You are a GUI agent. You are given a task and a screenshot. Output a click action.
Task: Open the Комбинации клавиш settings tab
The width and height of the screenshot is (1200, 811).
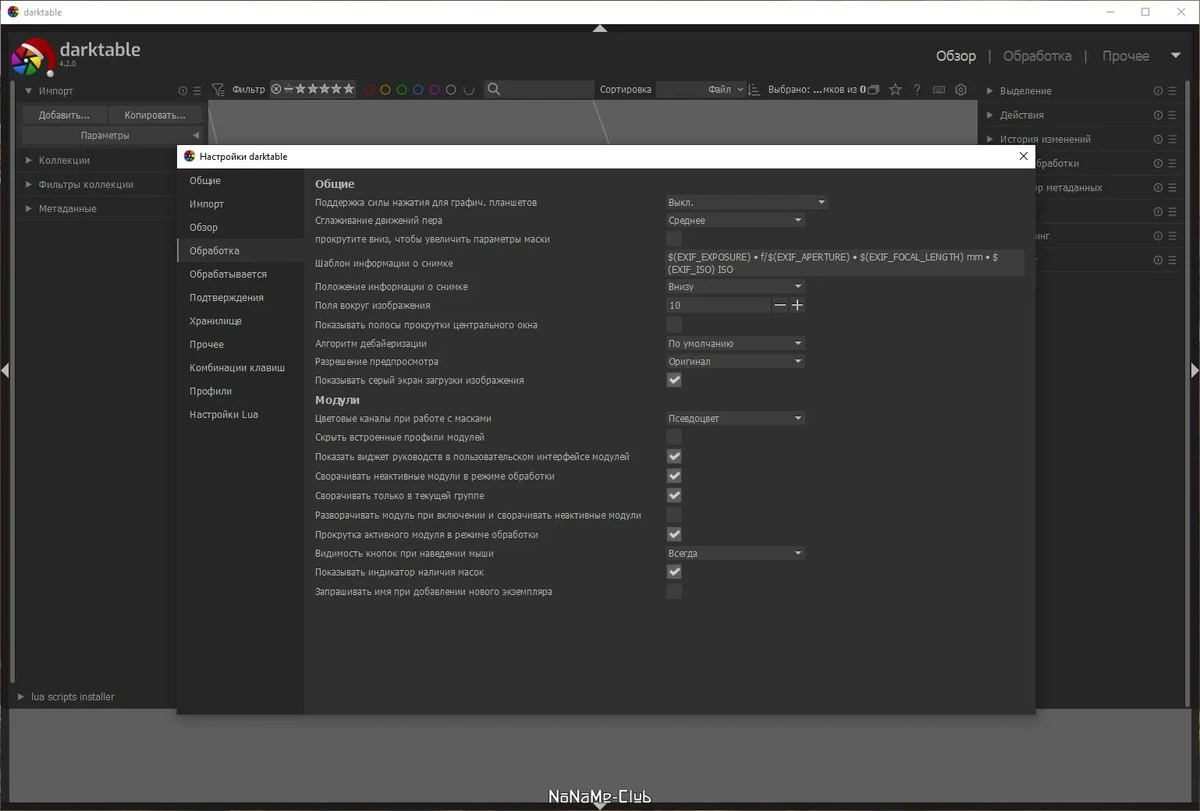(240, 367)
